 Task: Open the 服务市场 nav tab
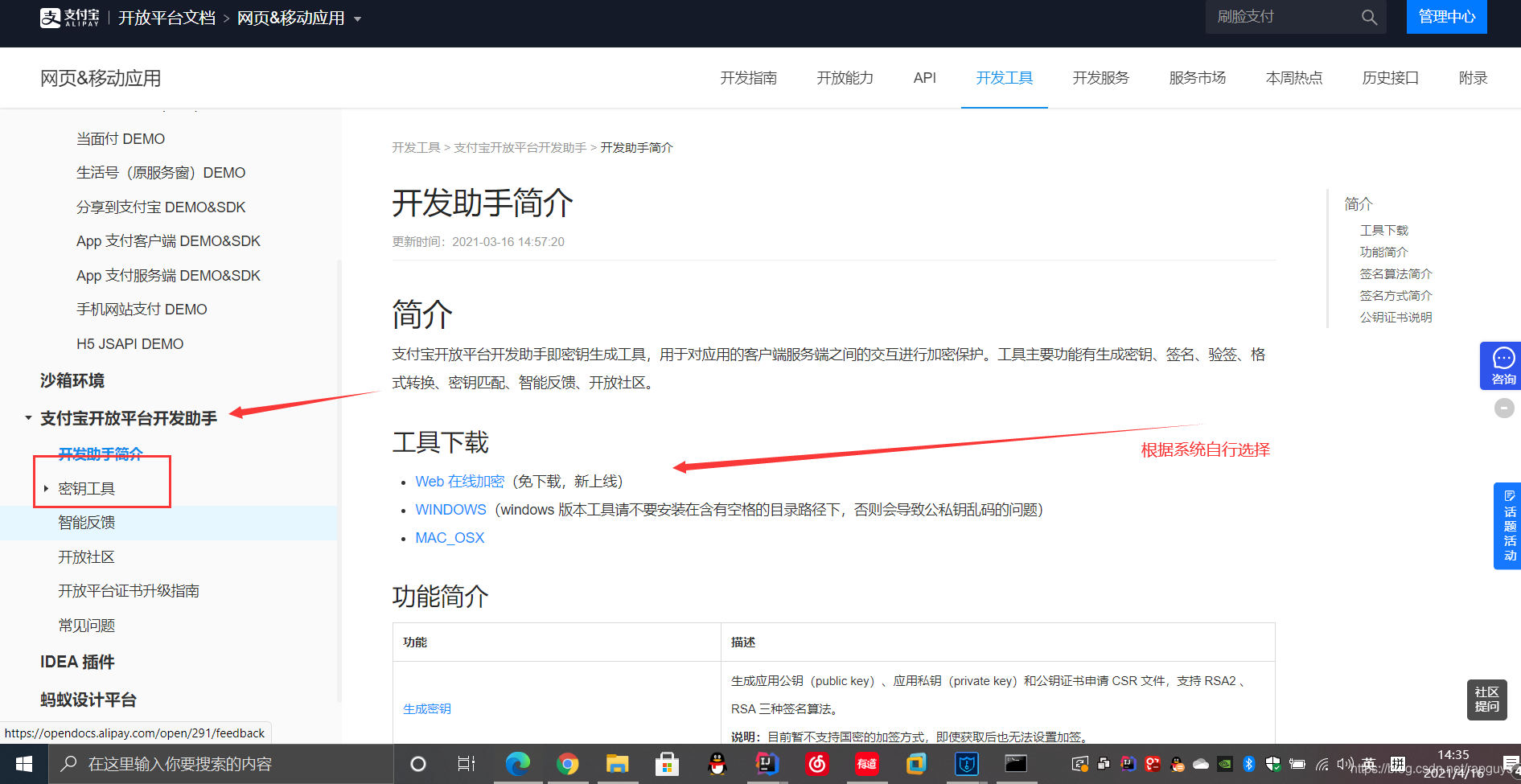(x=1198, y=78)
